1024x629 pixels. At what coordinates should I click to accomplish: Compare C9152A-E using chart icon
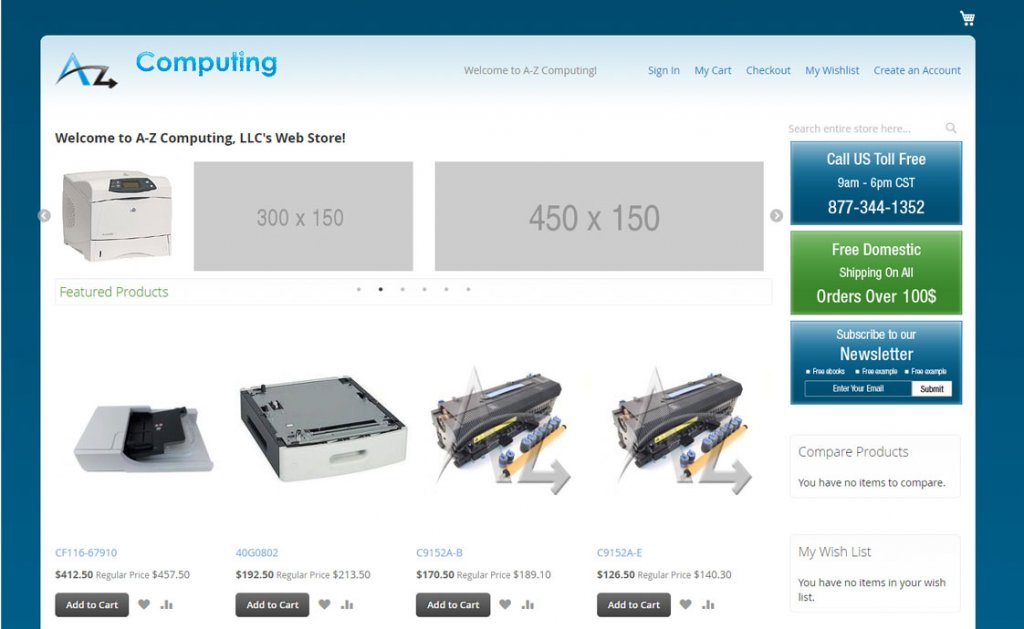pyautogui.click(x=708, y=604)
